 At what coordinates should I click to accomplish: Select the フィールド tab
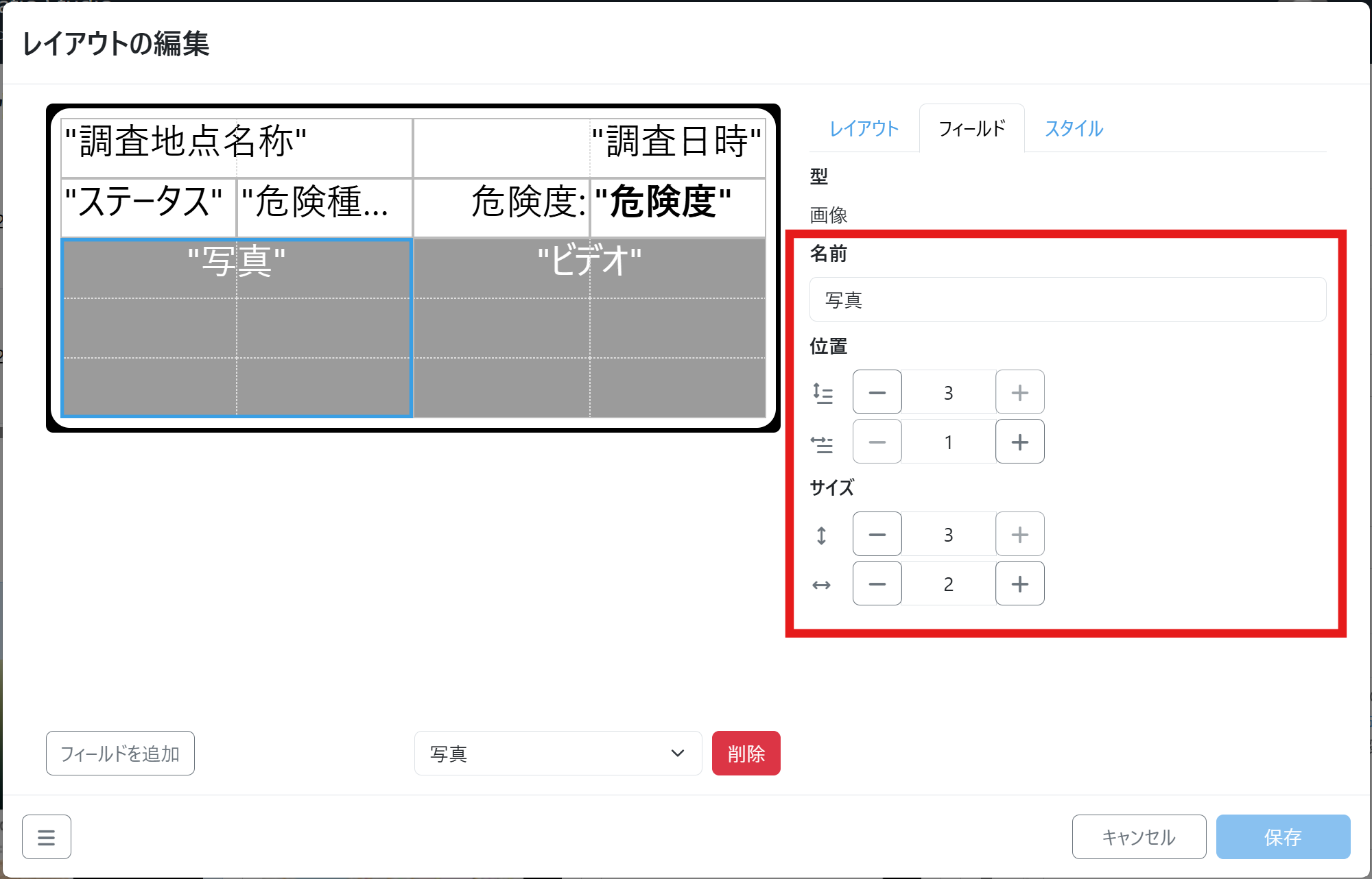pyautogui.click(x=971, y=128)
